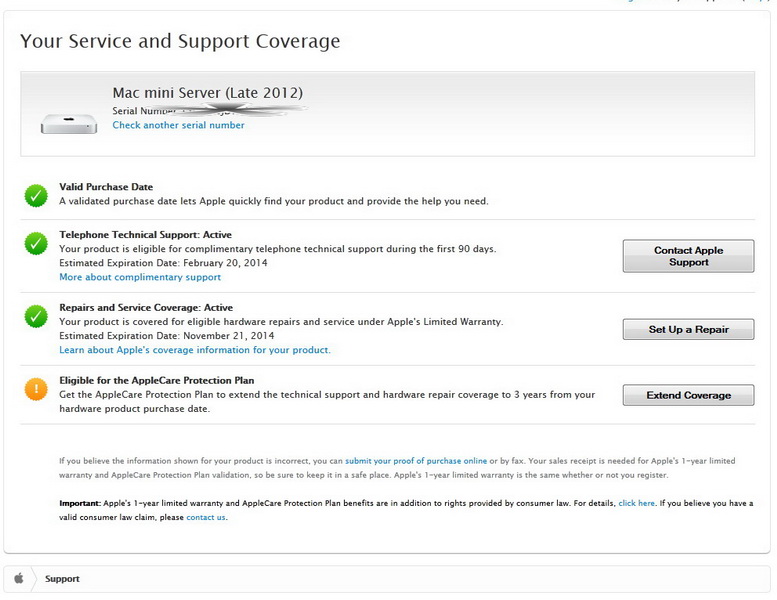Viewport: 777px width, 600px height.
Task: Click green checkmark beside Valid Purchase Date
Action: click(x=36, y=196)
